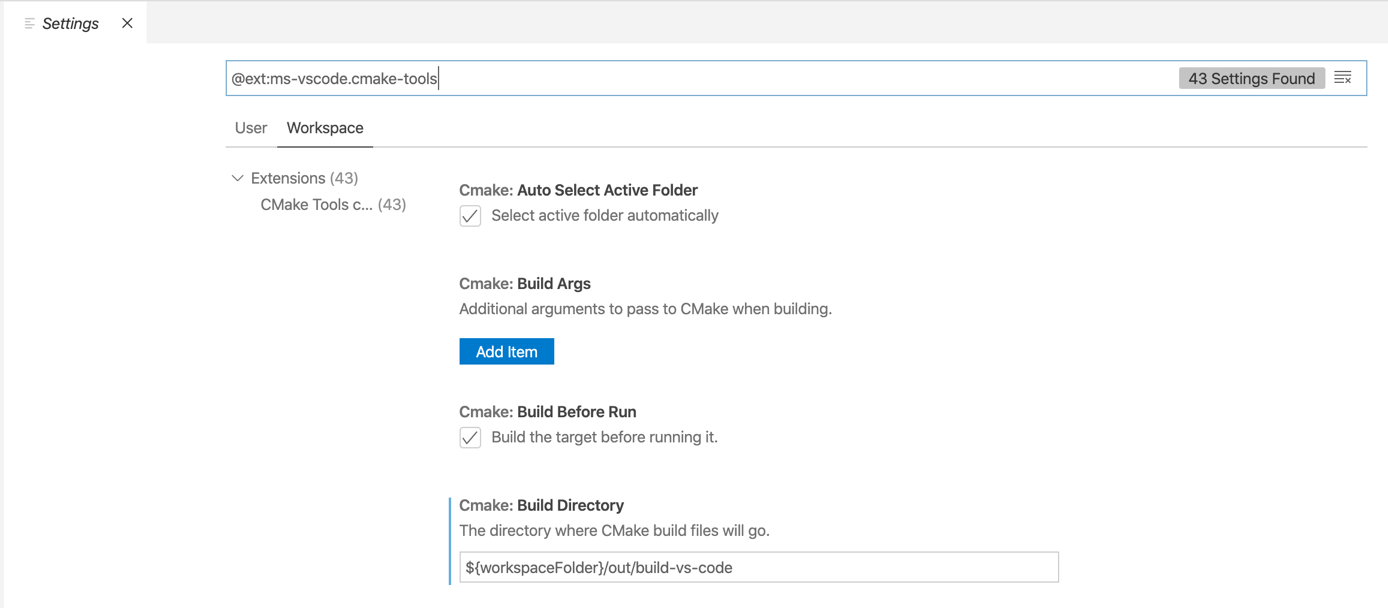Image resolution: width=1388 pixels, height=608 pixels.
Task: Collapse the Extensions (43) section
Action: point(238,177)
